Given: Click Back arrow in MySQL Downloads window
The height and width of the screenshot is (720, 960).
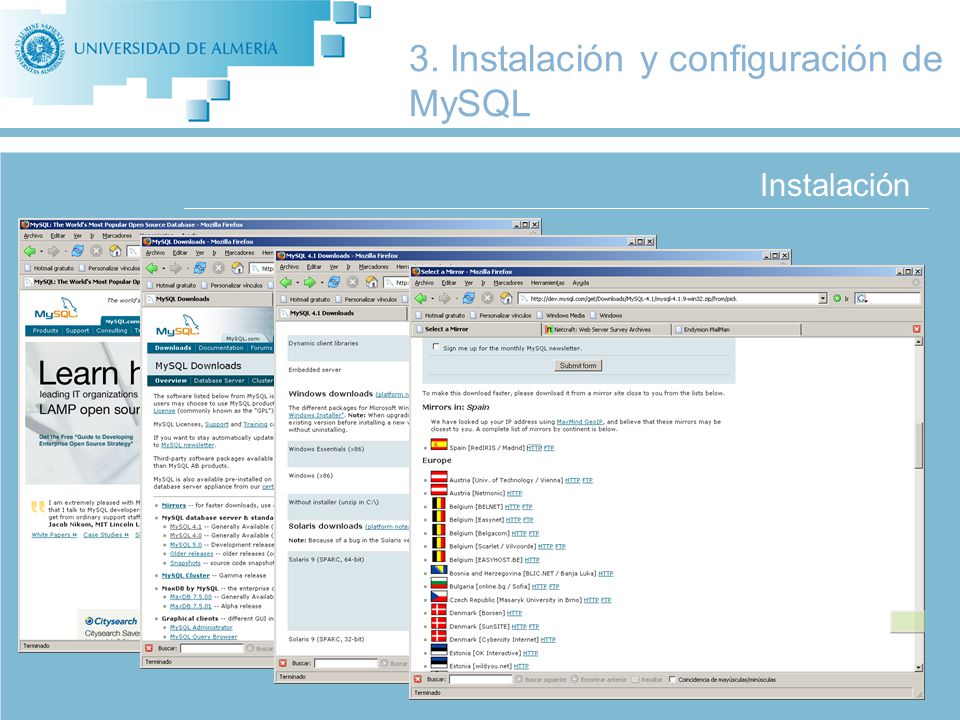Looking at the screenshot, I should (152, 268).
